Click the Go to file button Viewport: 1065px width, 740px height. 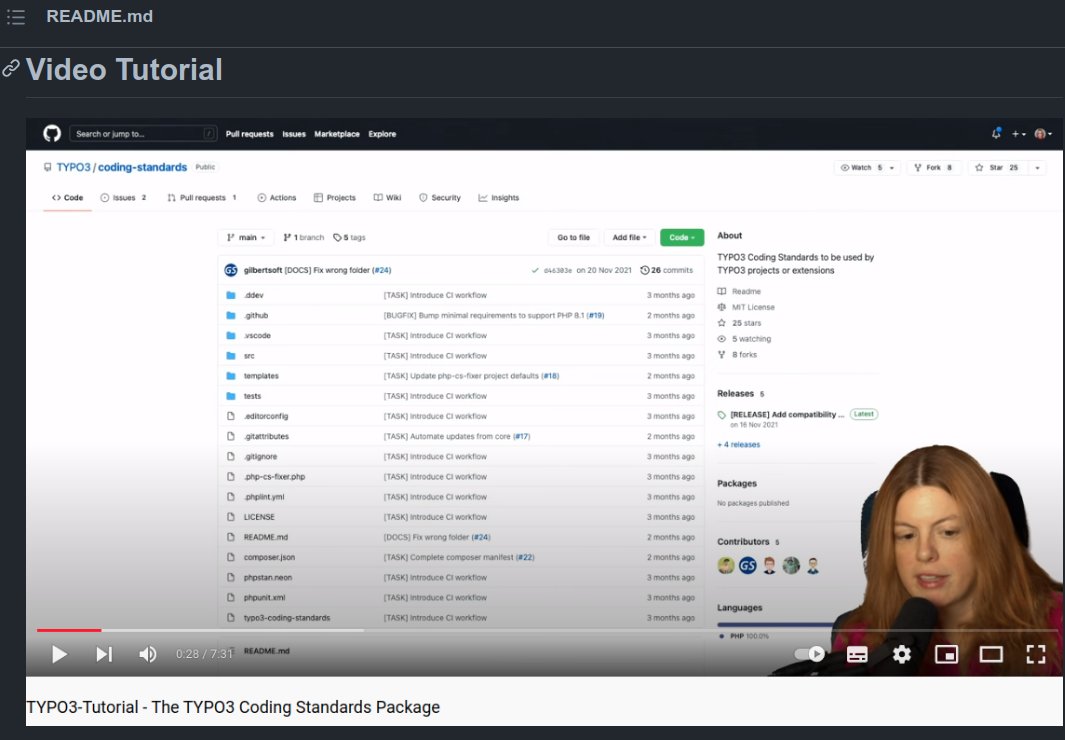573,238
